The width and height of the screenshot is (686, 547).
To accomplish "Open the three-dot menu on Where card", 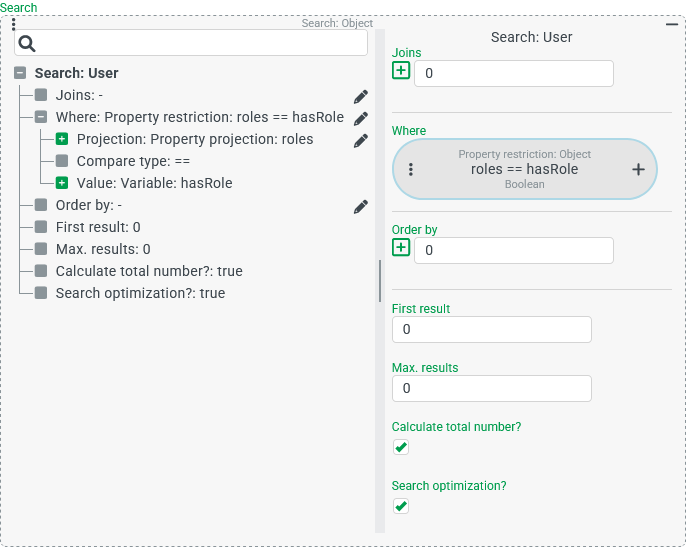I will click(x=411, y=169).
